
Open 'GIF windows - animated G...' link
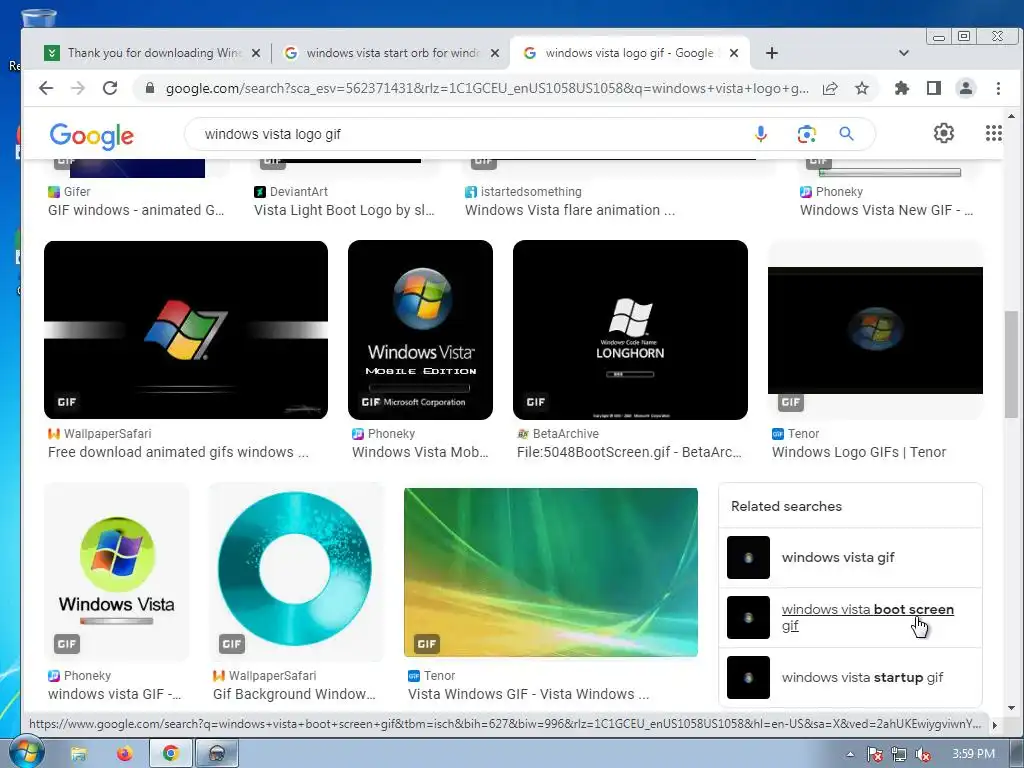point(136,210)
